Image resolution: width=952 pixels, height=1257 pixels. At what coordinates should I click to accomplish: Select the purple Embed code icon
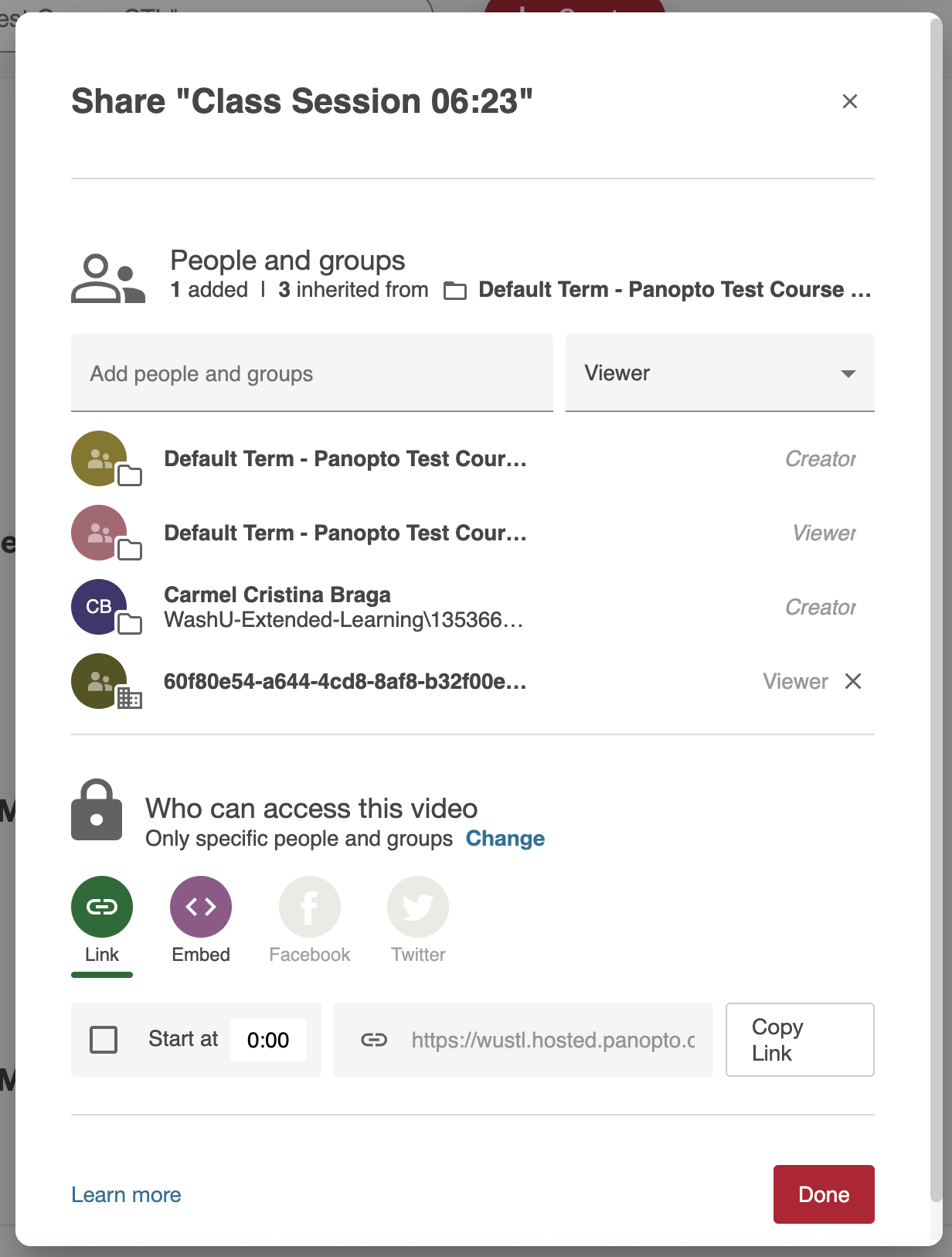(x=201, y=907)
